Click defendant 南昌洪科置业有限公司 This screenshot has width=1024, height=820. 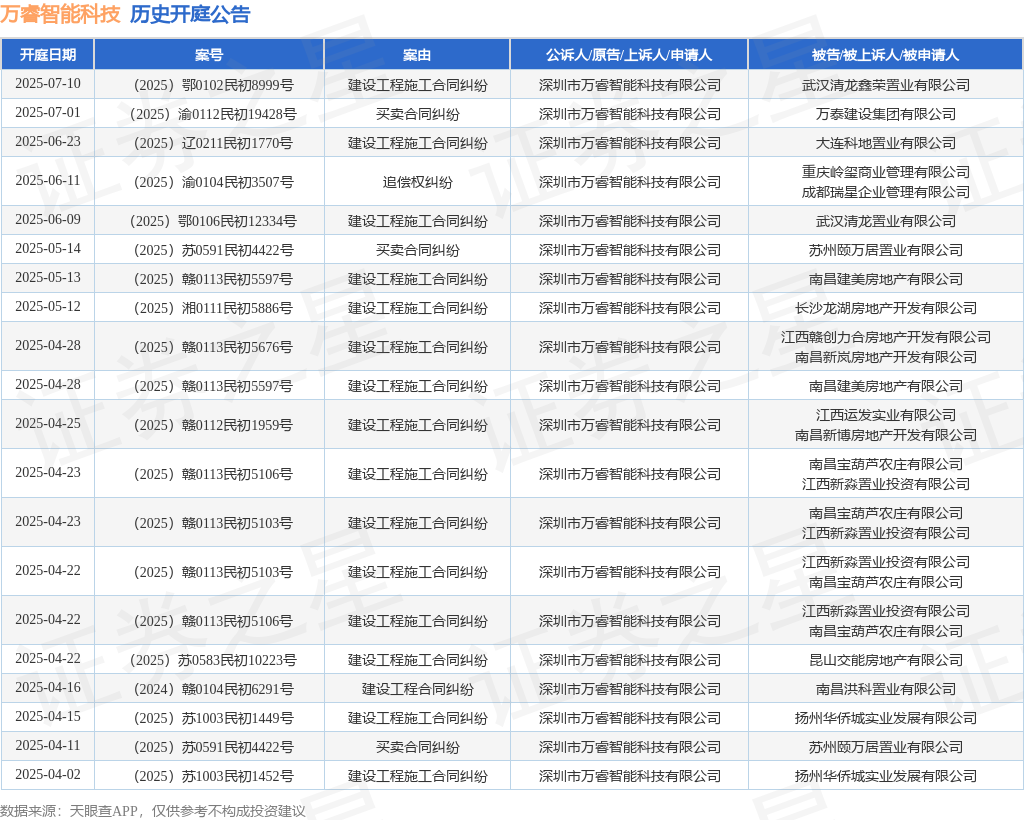pos(886,689)
